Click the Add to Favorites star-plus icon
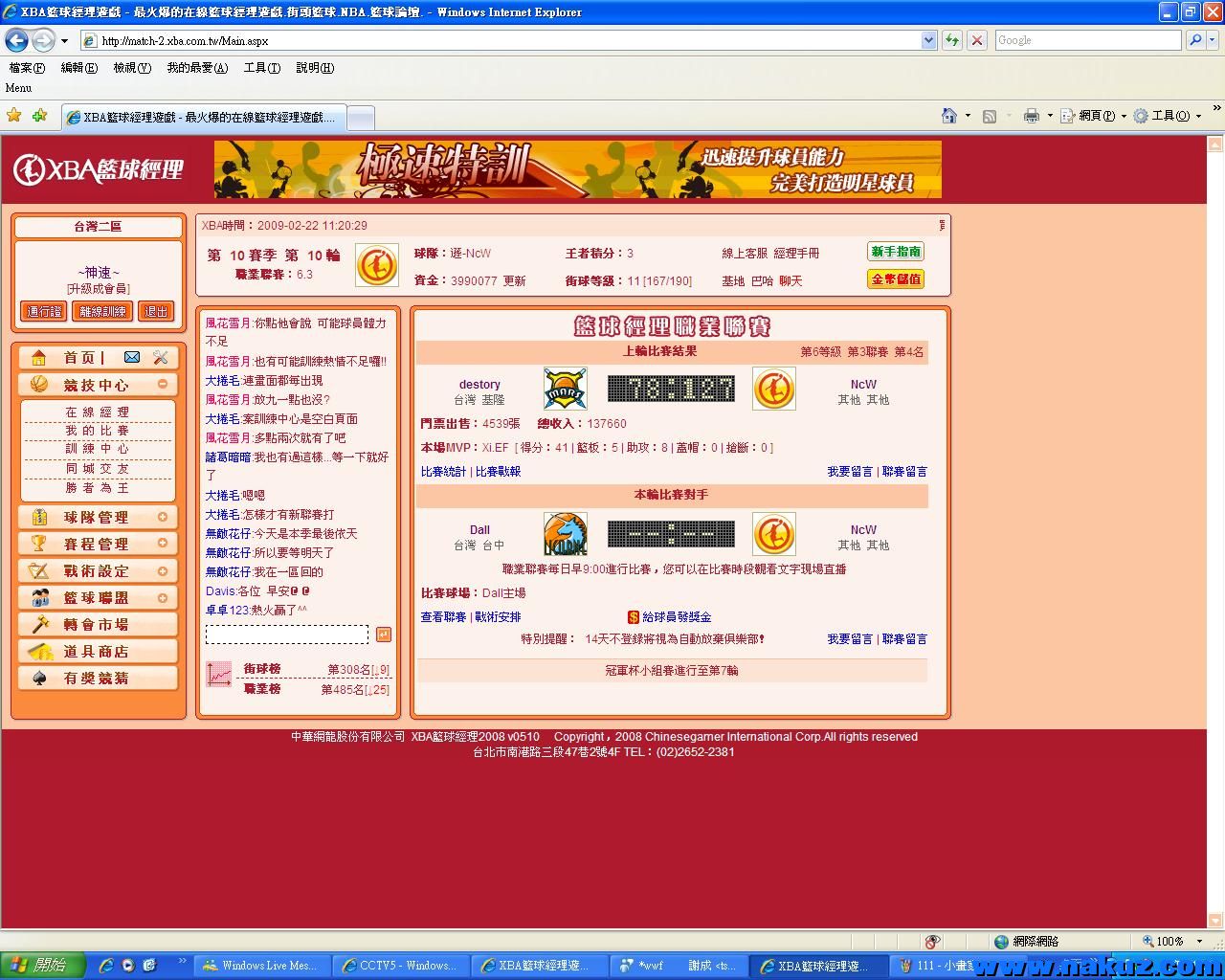The width and height of the screenshot is (1225, 980). (x=39, y=116)
